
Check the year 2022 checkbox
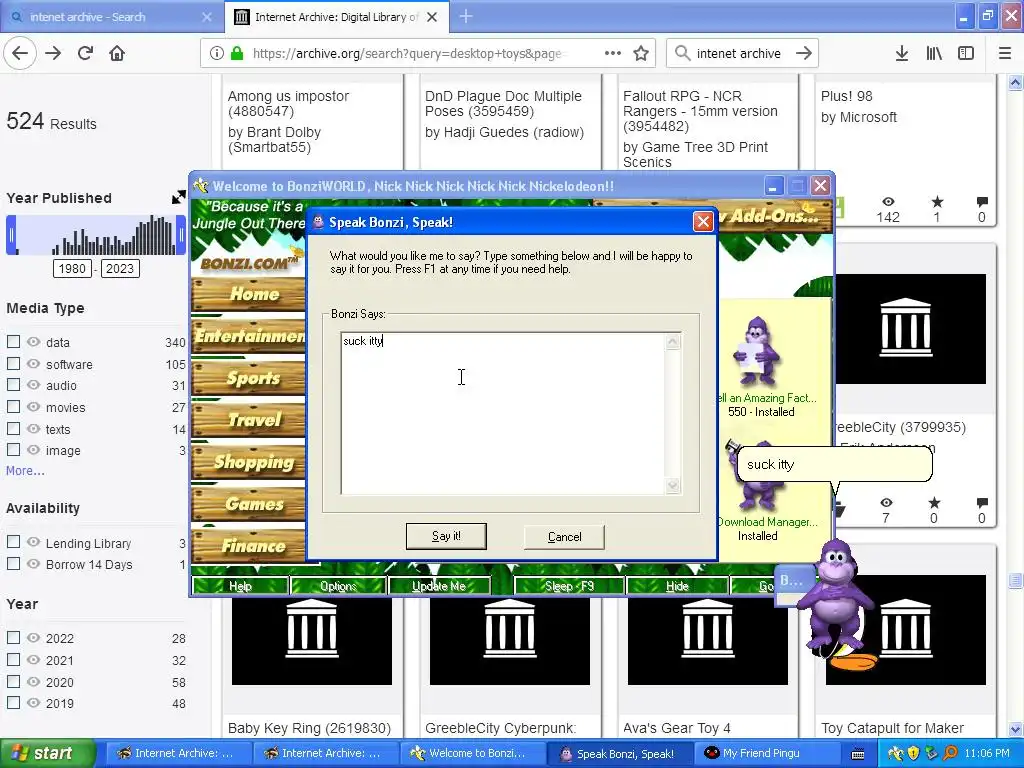pos(13,637)
